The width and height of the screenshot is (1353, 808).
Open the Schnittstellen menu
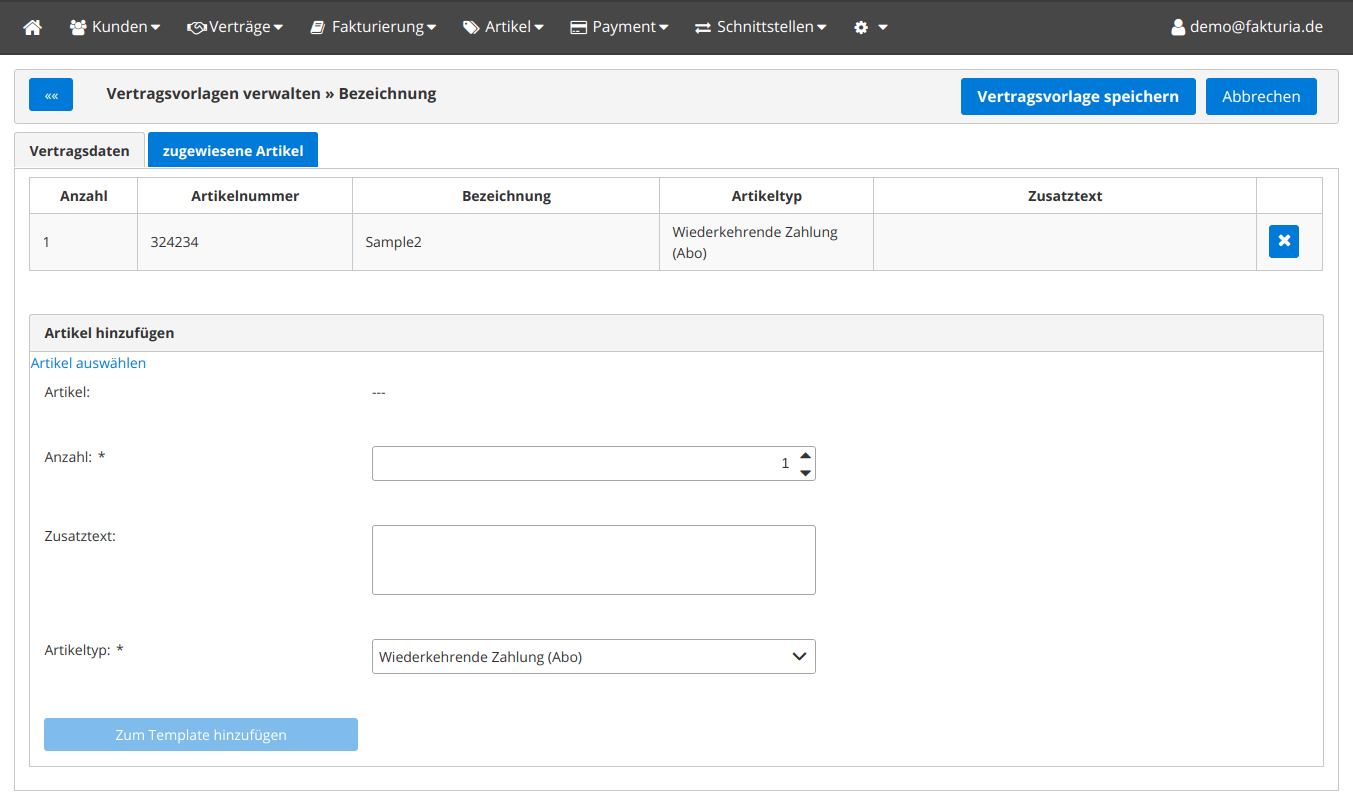click(761, 27)
